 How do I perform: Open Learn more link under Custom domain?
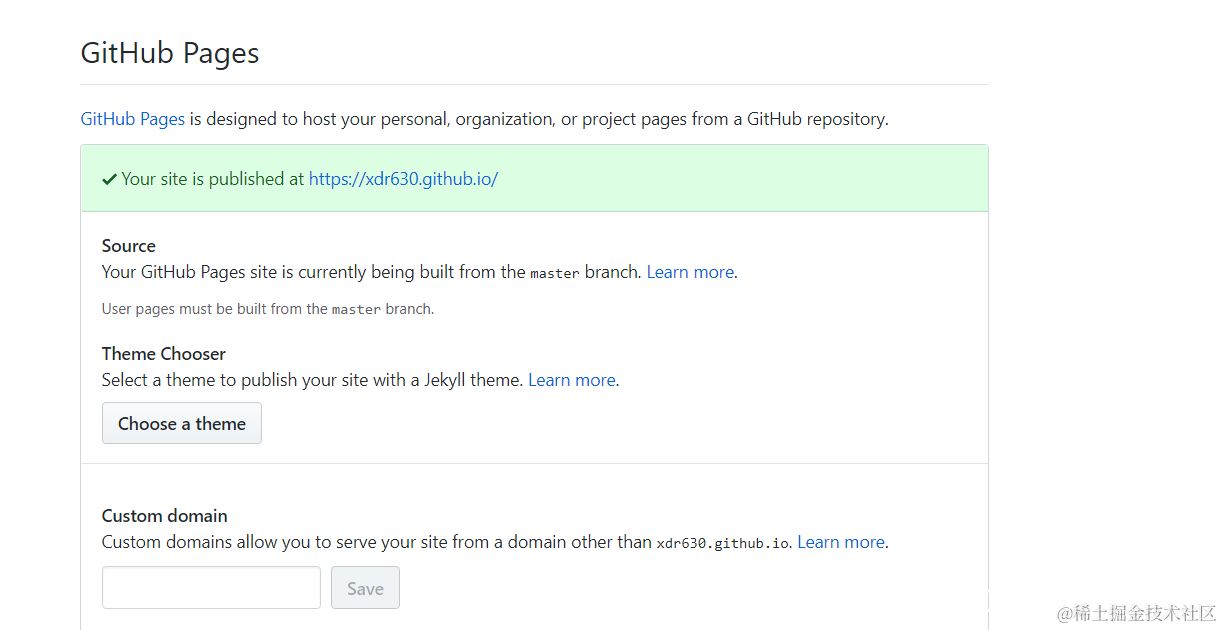point(841,542)
